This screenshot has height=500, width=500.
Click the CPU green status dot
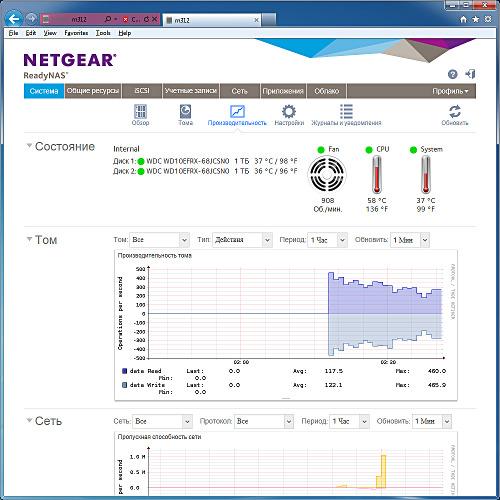(369, 150)
